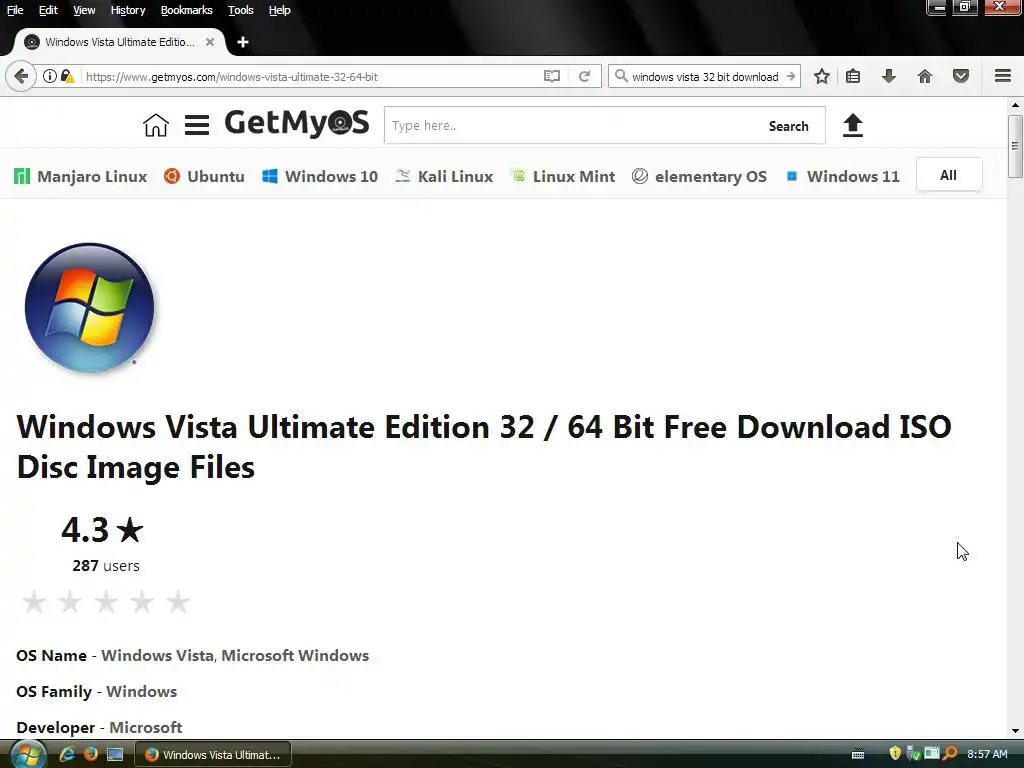Bookmark this page with the star icon
Viewport: 1024px width, 768px height.
tap(822, 76)
